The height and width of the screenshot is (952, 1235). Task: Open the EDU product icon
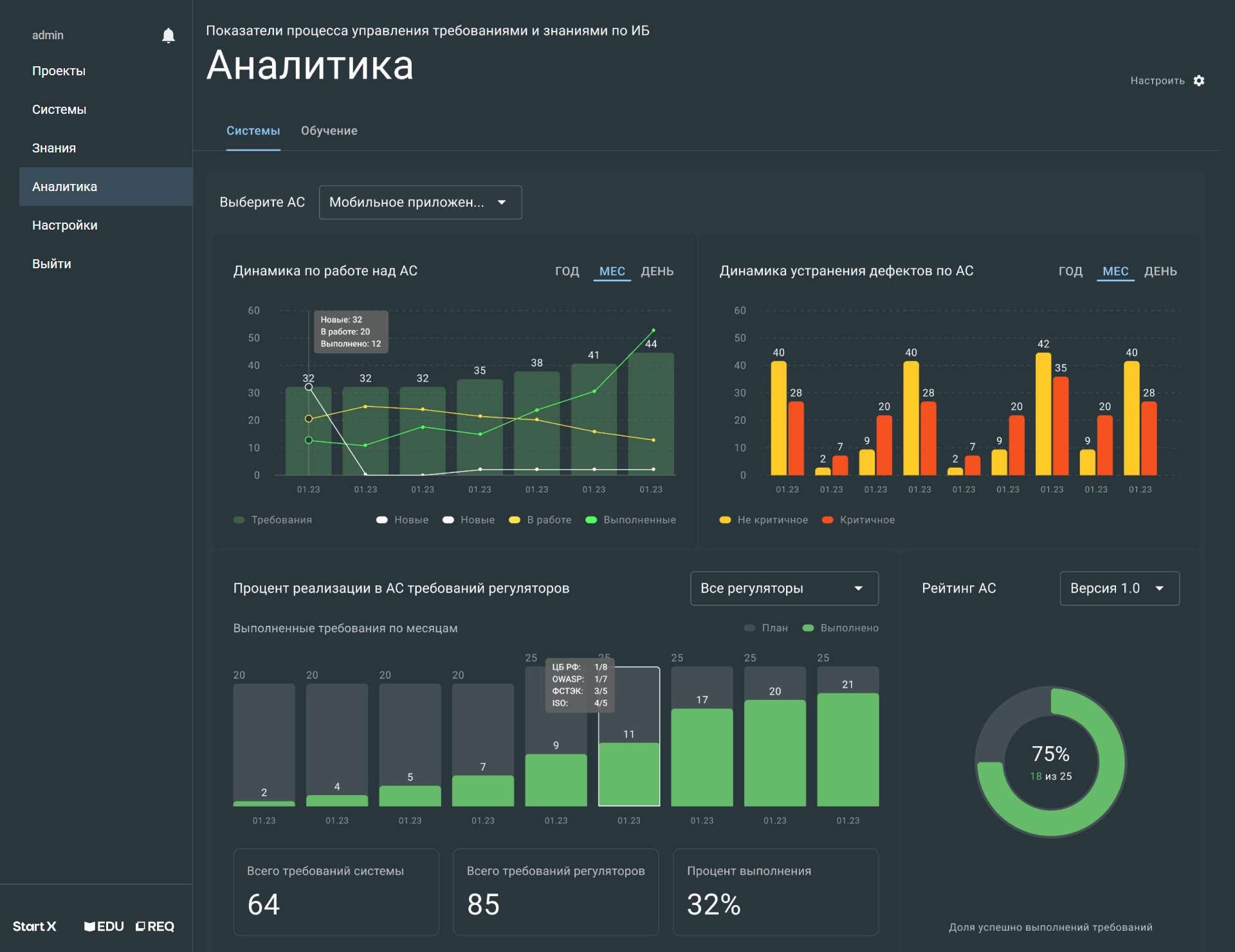(x=104, y=926)
